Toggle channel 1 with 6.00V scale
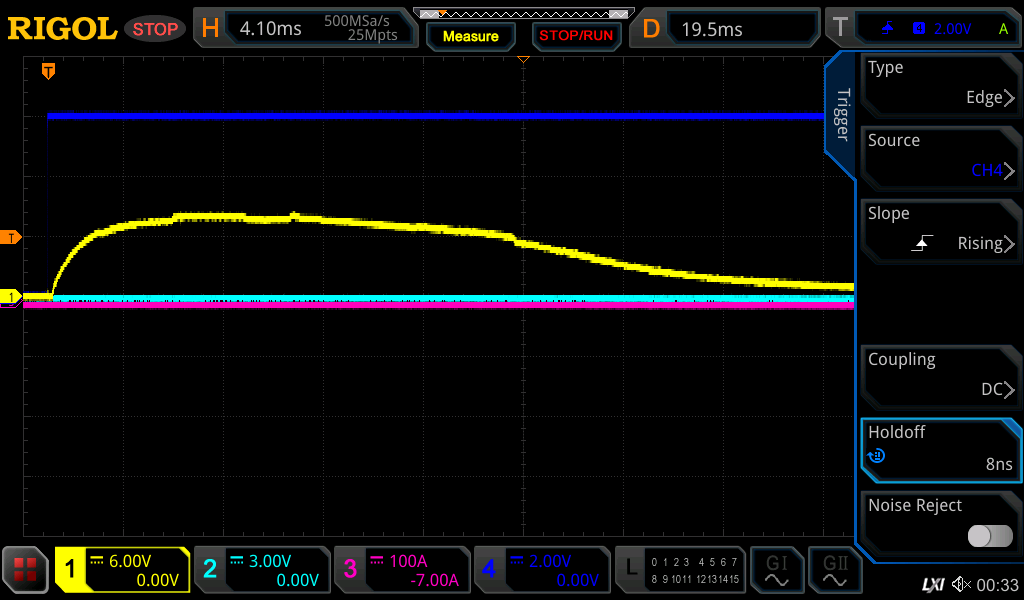The image size is (1024, 600). click(122, 570)
